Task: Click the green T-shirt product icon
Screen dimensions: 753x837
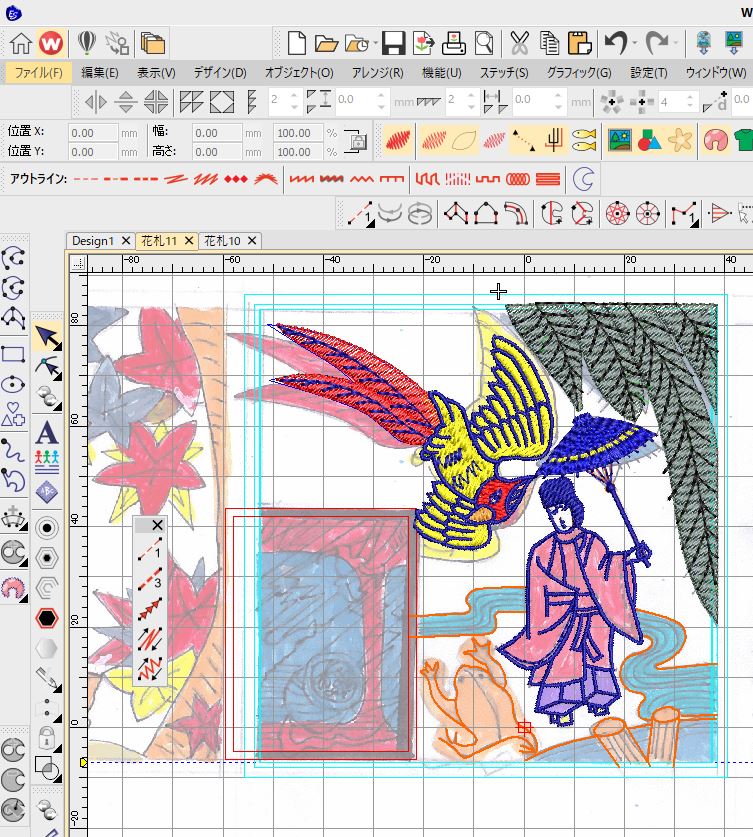Action: click(x=743, y=140)
